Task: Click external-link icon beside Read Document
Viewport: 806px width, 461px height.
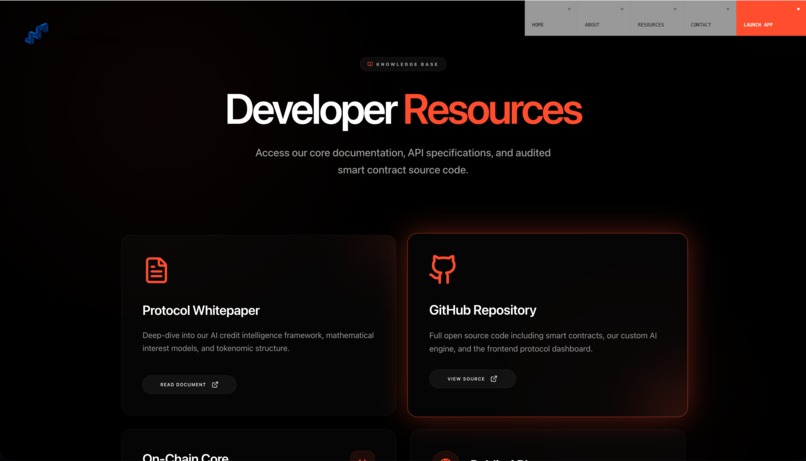Action: [215, 384]
